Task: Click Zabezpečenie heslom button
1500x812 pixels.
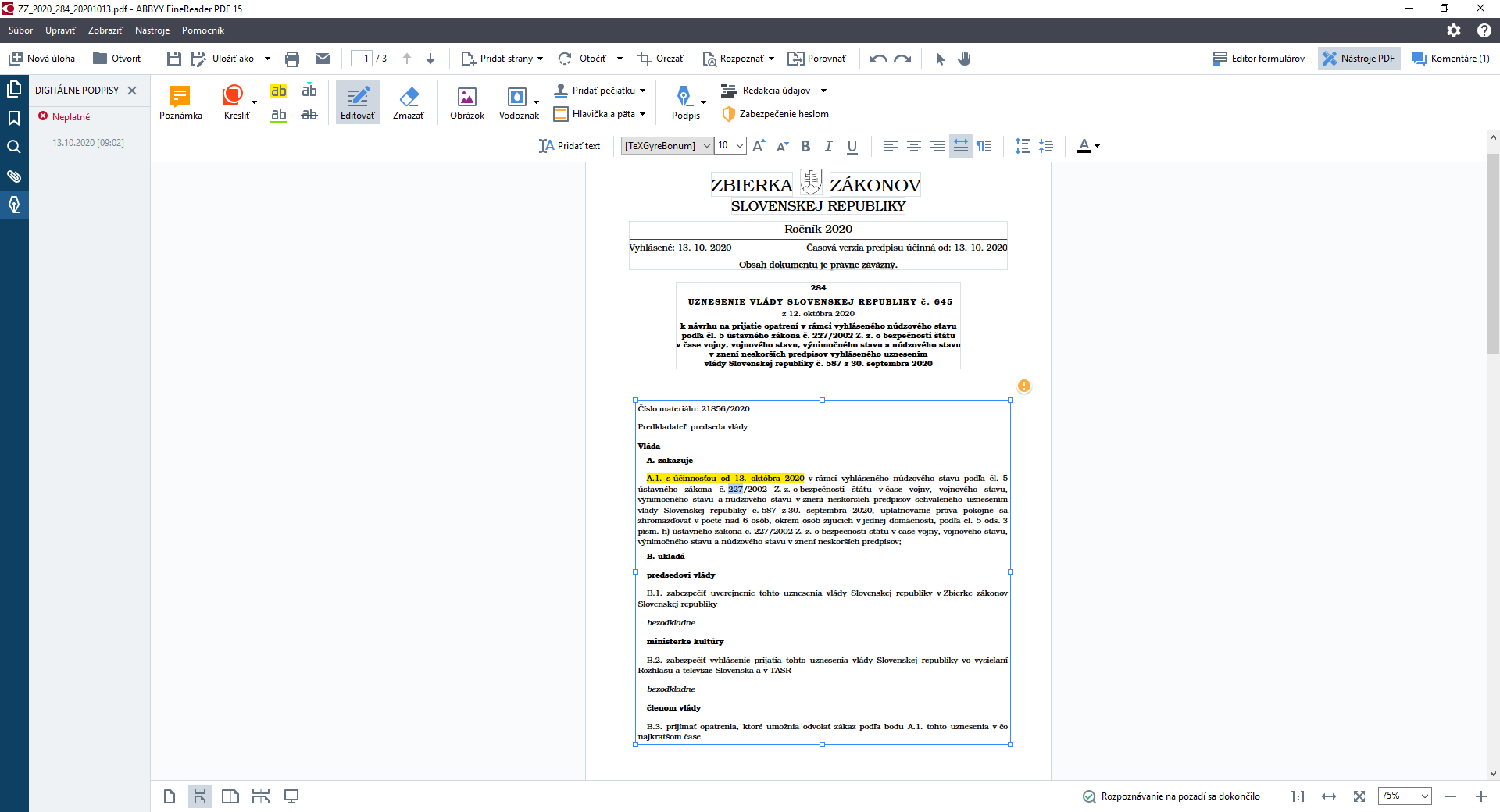Action: coord(775,114)
